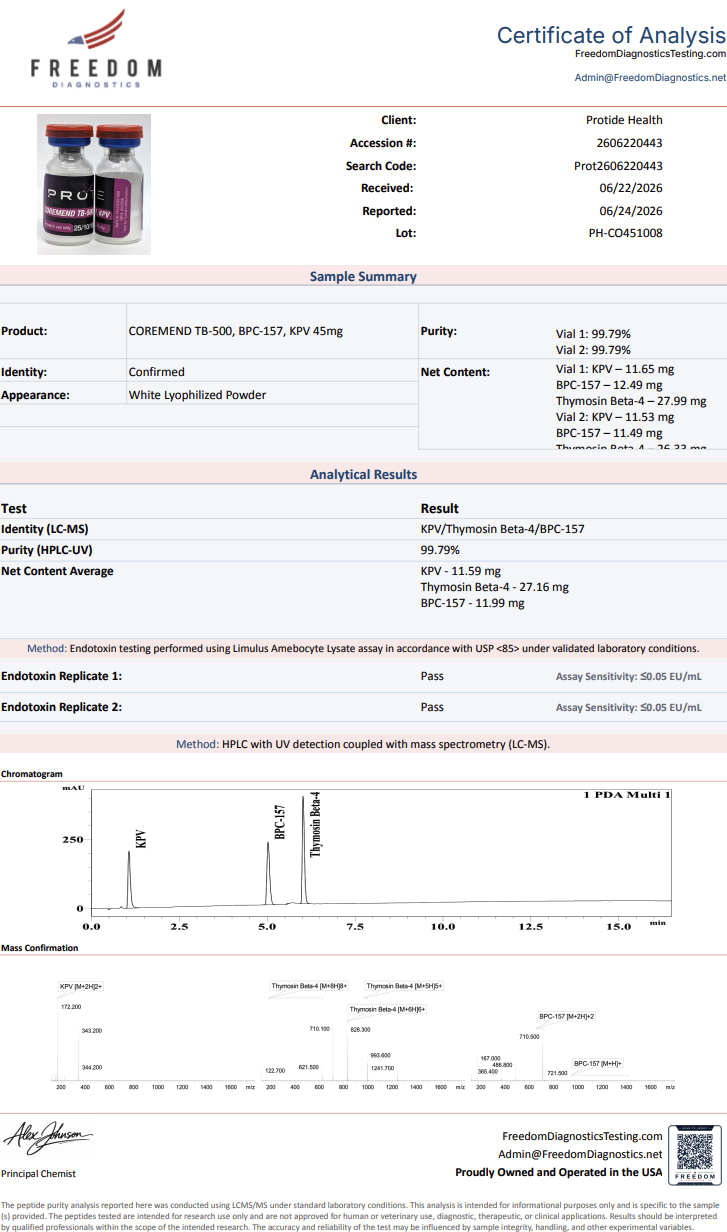The width and height of the screenshot is (727, 1232).
Task: Click the Purity (HPLC-UV) test label
Action: [51, 550]
